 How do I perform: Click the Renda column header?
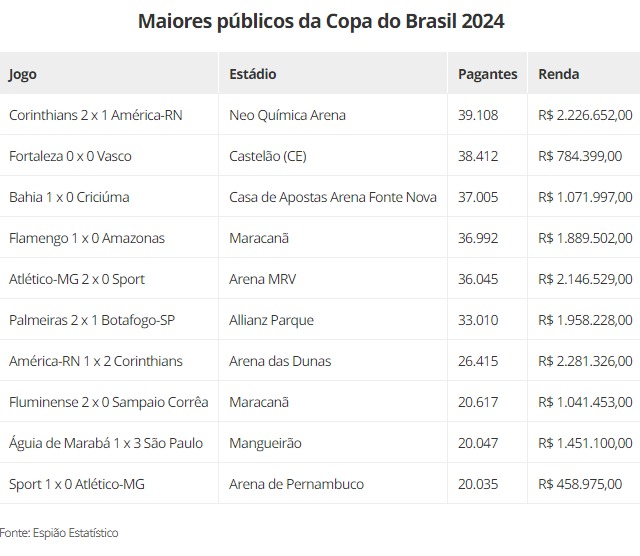(x=558, y=74)
